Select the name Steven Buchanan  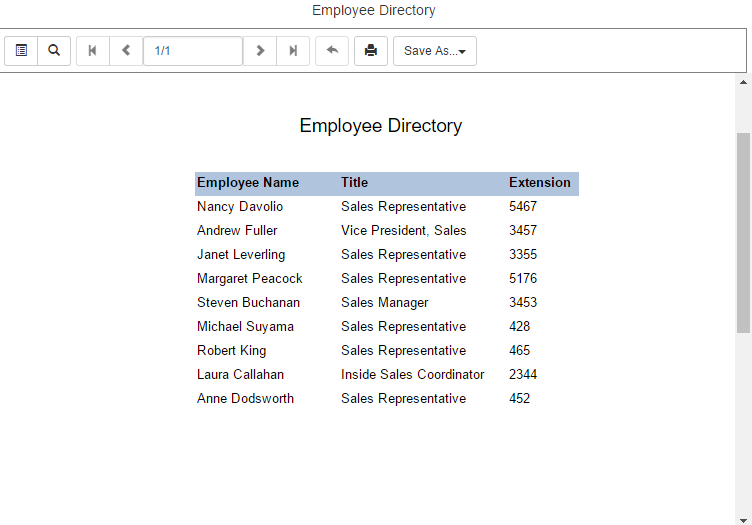coord(248,303)
